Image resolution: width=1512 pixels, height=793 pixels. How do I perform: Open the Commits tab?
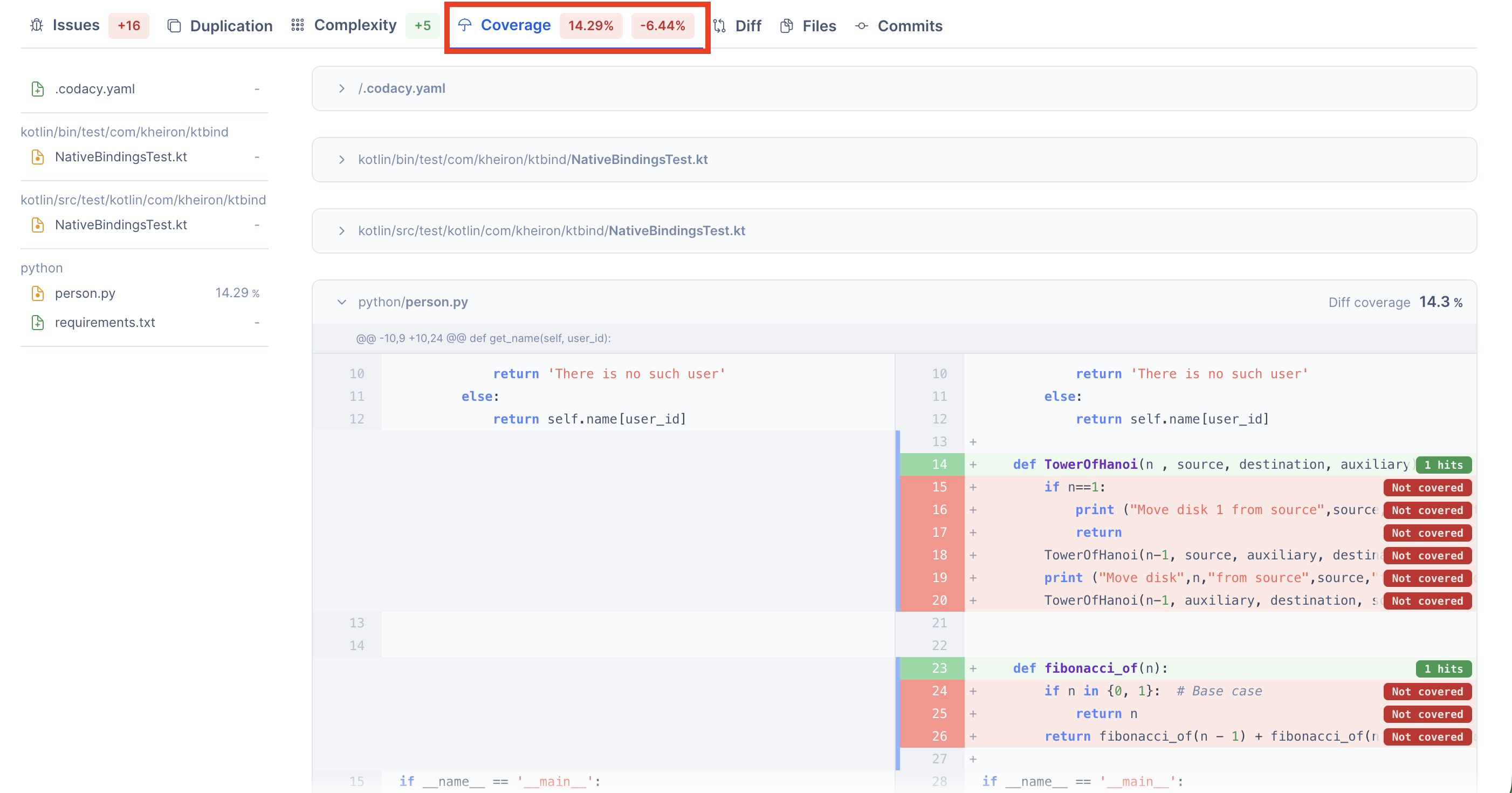pos(909,26)
